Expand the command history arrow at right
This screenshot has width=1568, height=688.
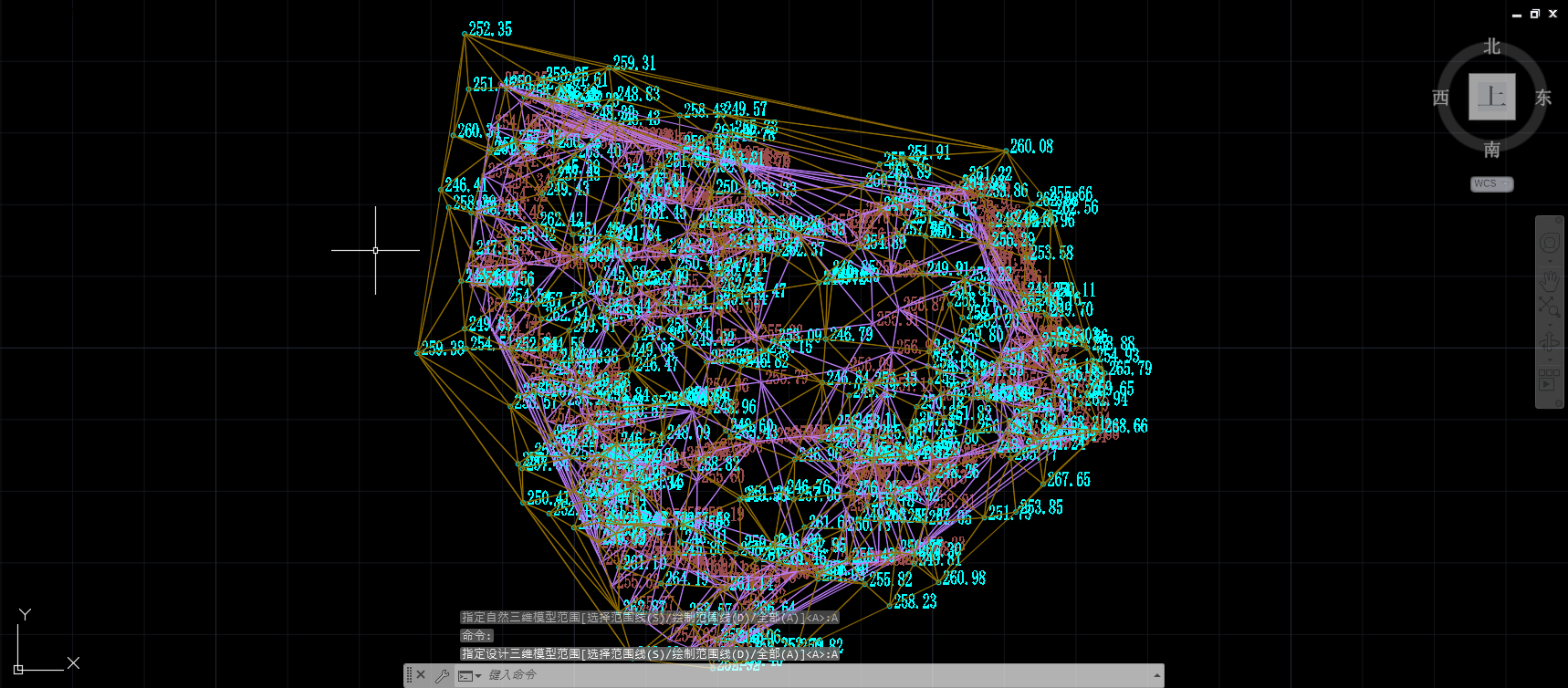pos(1156,675)
